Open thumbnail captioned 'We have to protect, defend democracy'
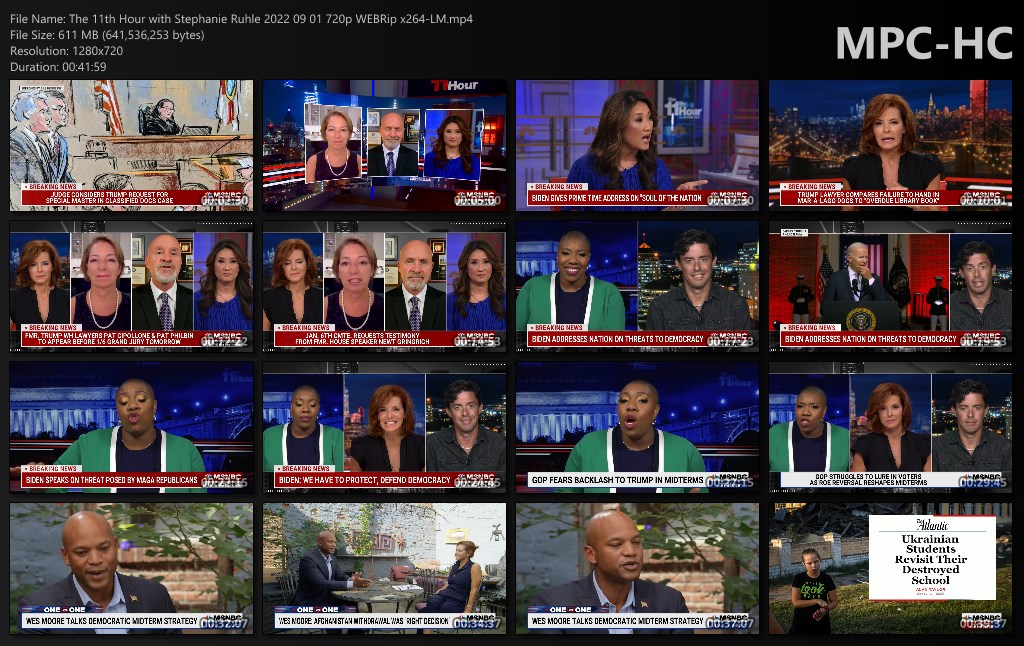 tap(384, 428)
